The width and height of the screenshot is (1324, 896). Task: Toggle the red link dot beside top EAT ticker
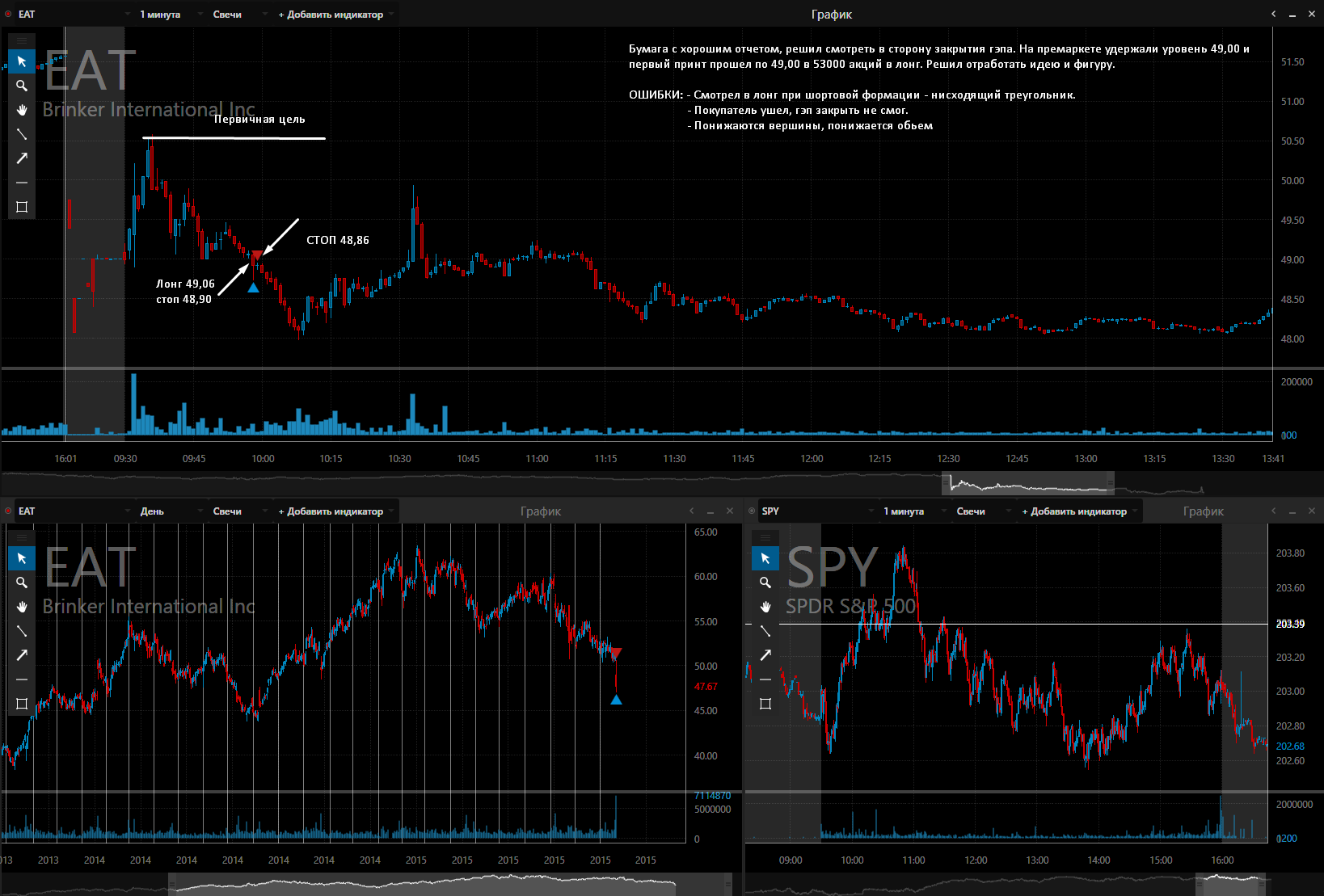(8, 14)
